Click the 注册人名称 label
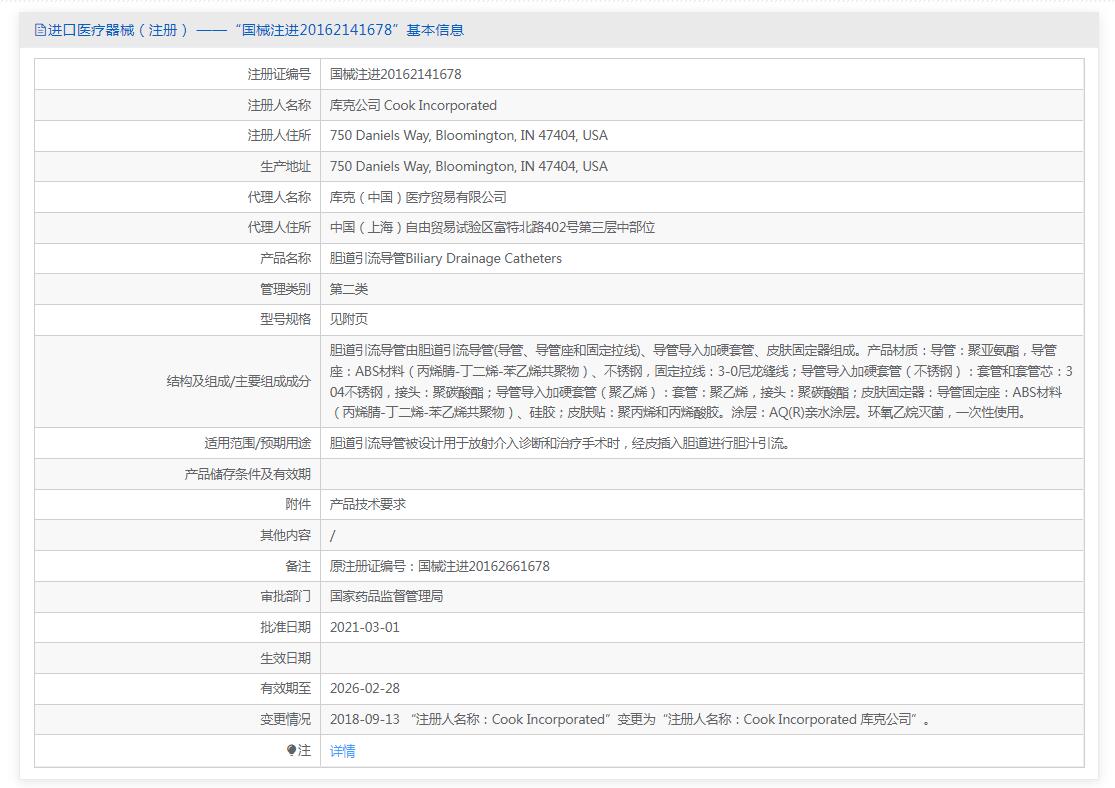 tap(279, 105)
